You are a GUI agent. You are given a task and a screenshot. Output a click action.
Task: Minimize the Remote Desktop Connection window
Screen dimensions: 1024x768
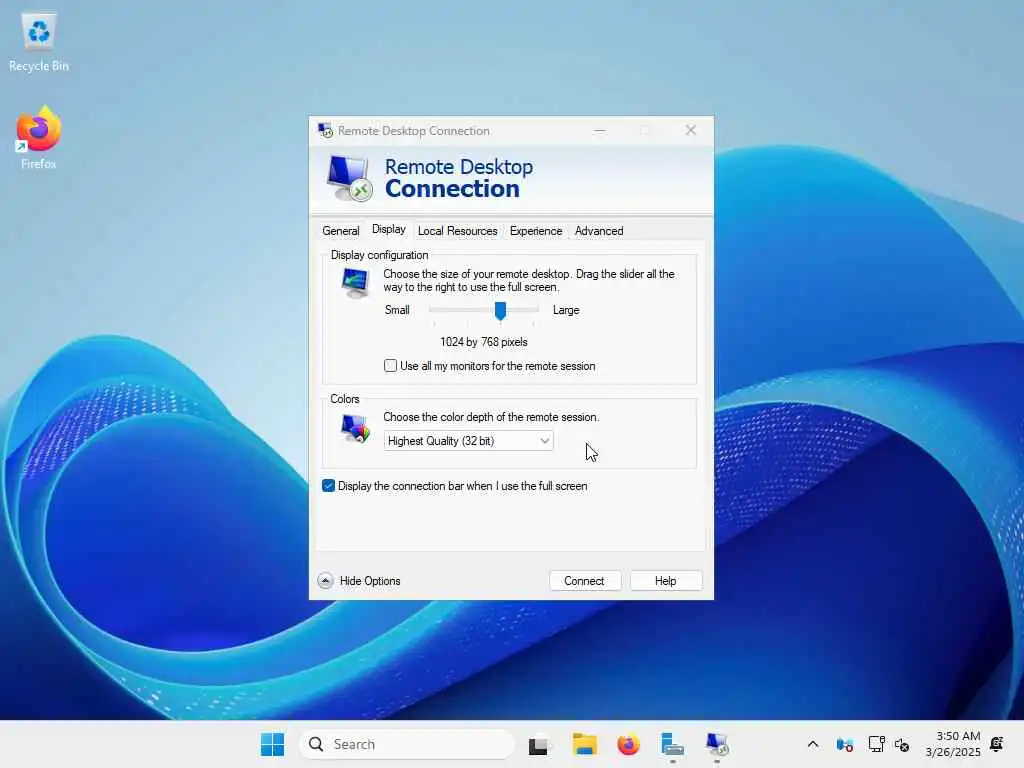tap(600, 131)
